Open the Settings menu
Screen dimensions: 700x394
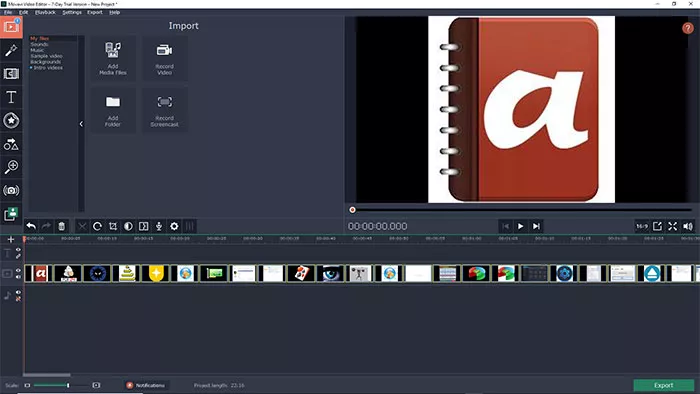72,12
